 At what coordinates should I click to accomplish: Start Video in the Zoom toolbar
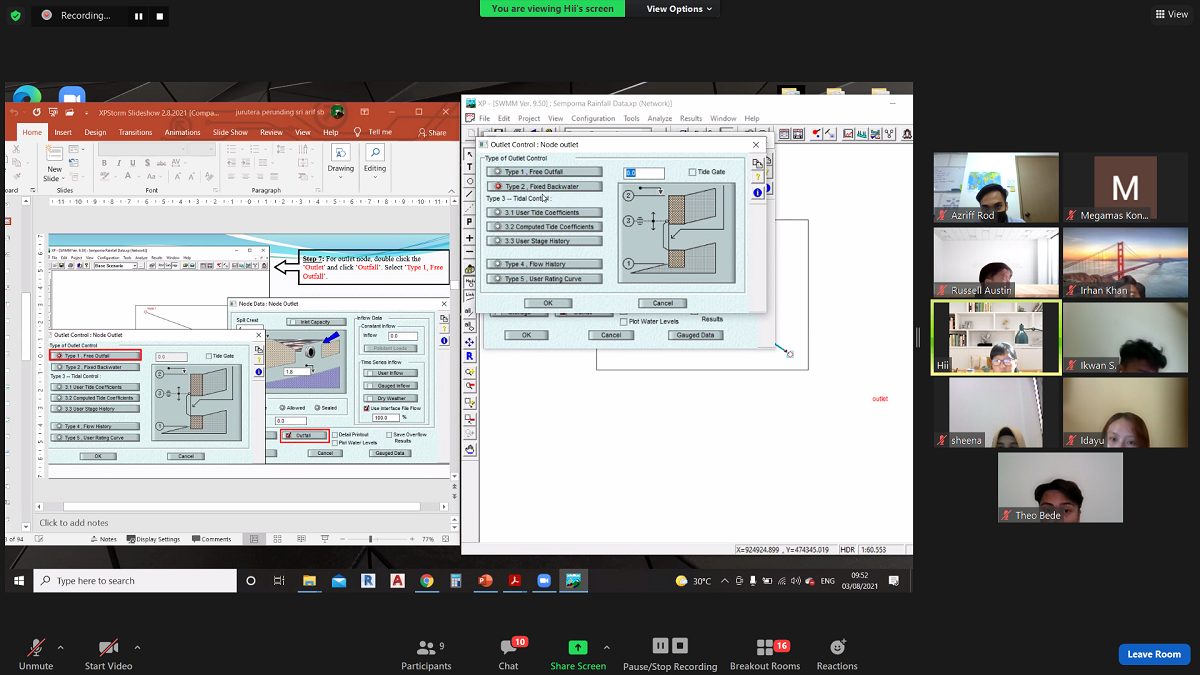pos(108,653)
